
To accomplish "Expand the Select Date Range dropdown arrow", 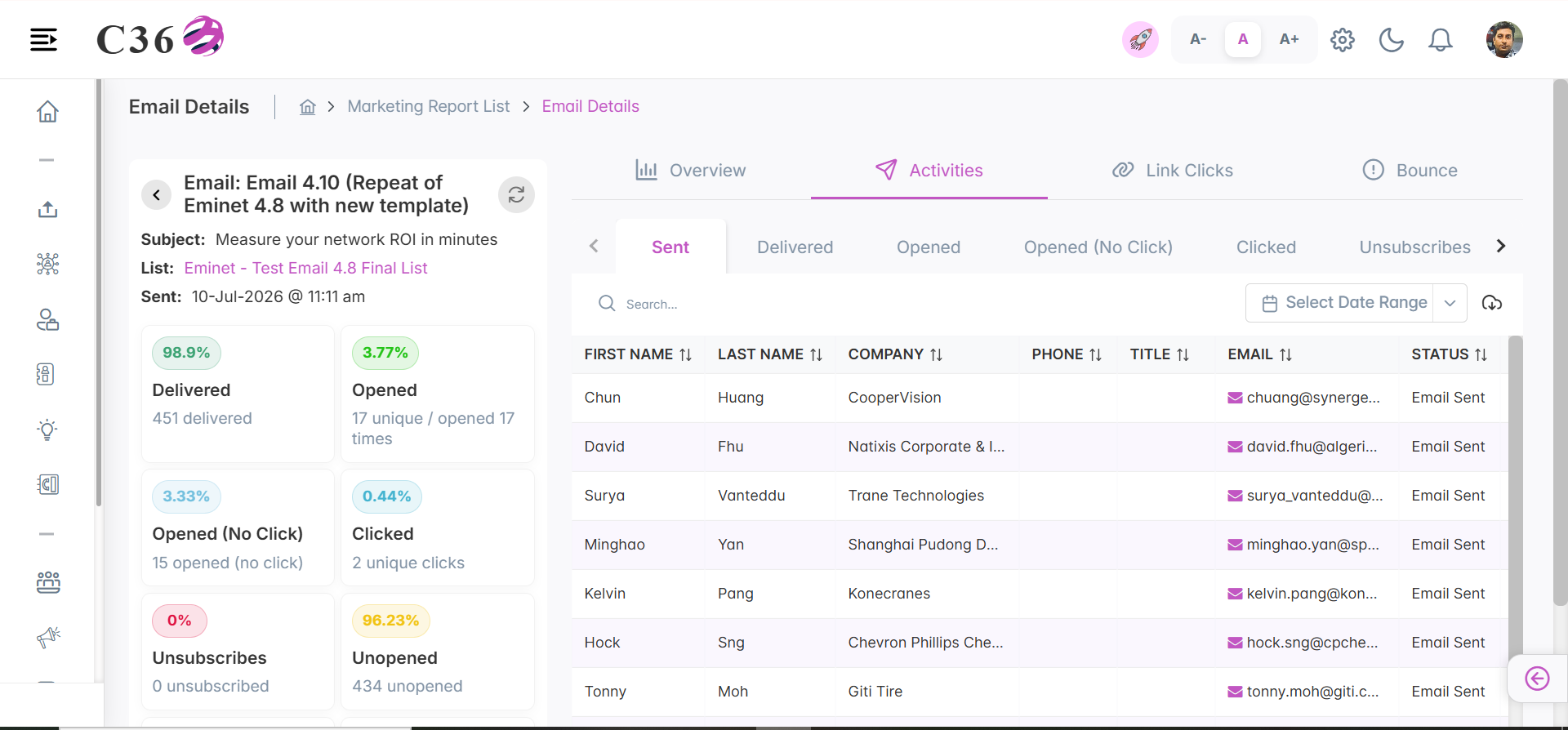I will click(1450, 303).
